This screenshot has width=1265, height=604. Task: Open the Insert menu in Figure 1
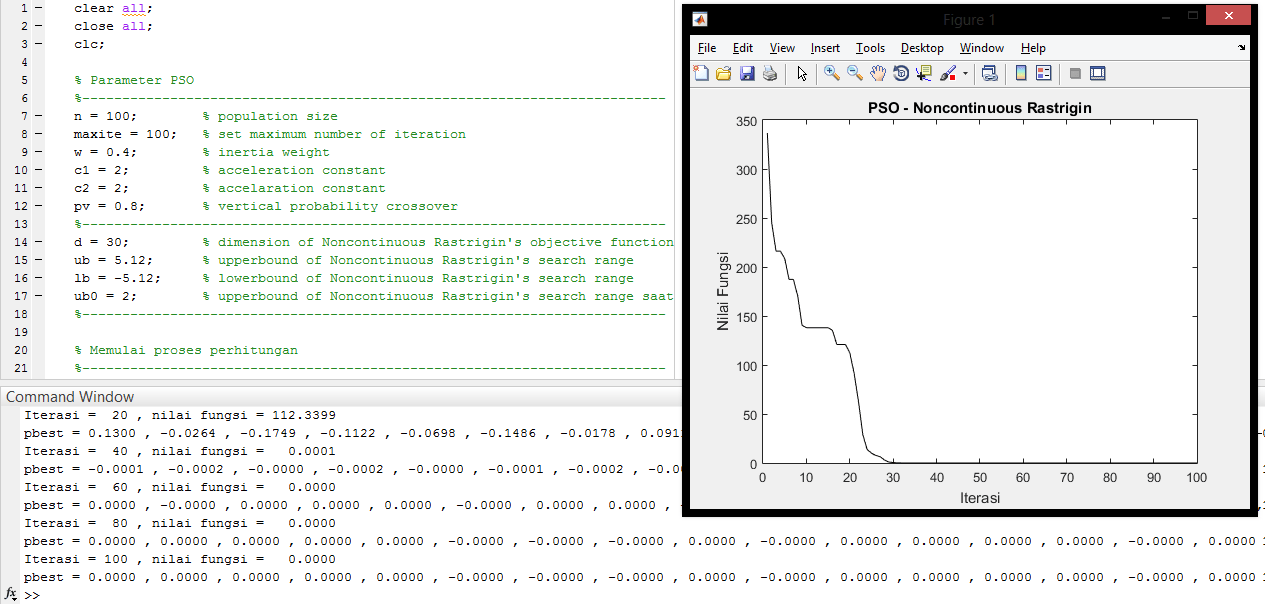825,48
